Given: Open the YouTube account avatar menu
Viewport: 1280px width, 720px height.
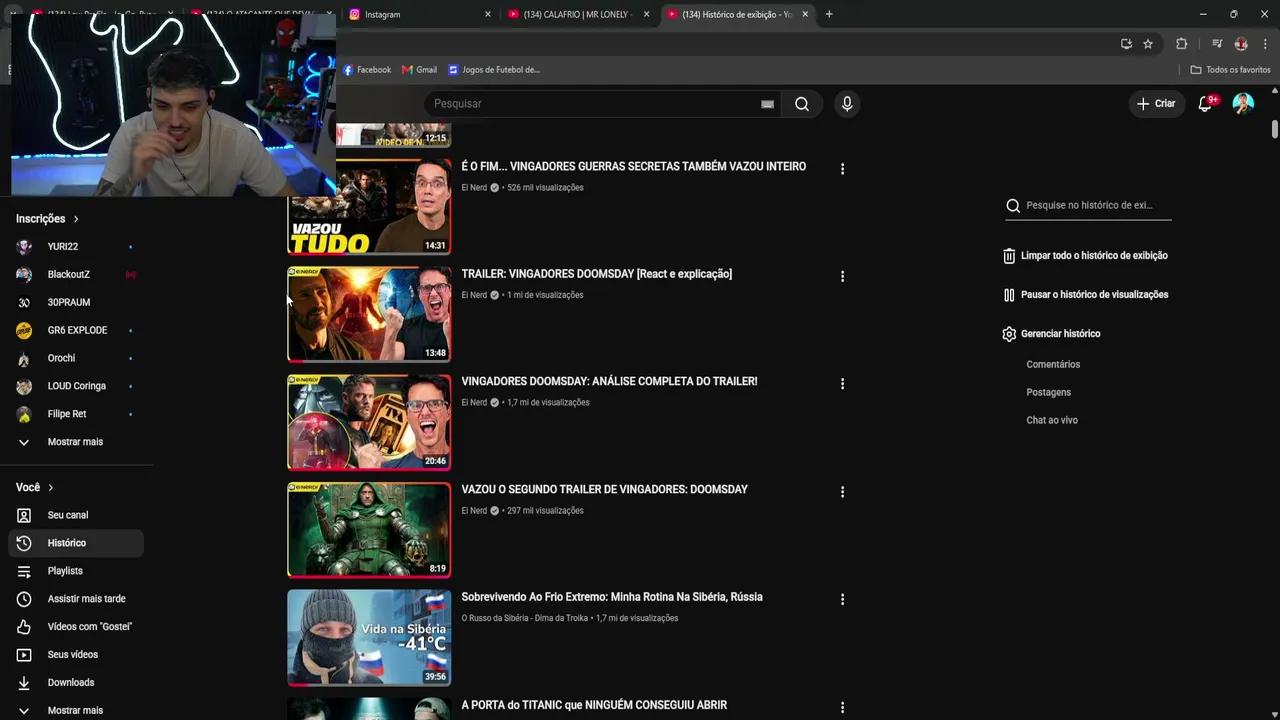Looking at the screenshot, I should 1243,104.
